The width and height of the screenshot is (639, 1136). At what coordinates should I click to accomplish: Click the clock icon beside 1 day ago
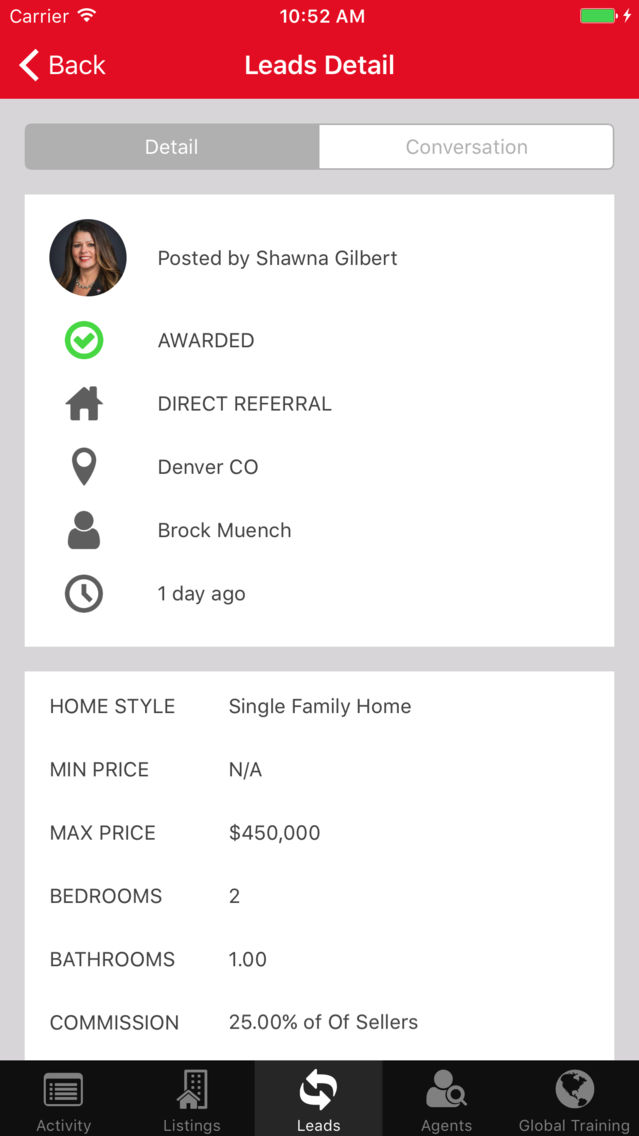click(x=84, y=593)
